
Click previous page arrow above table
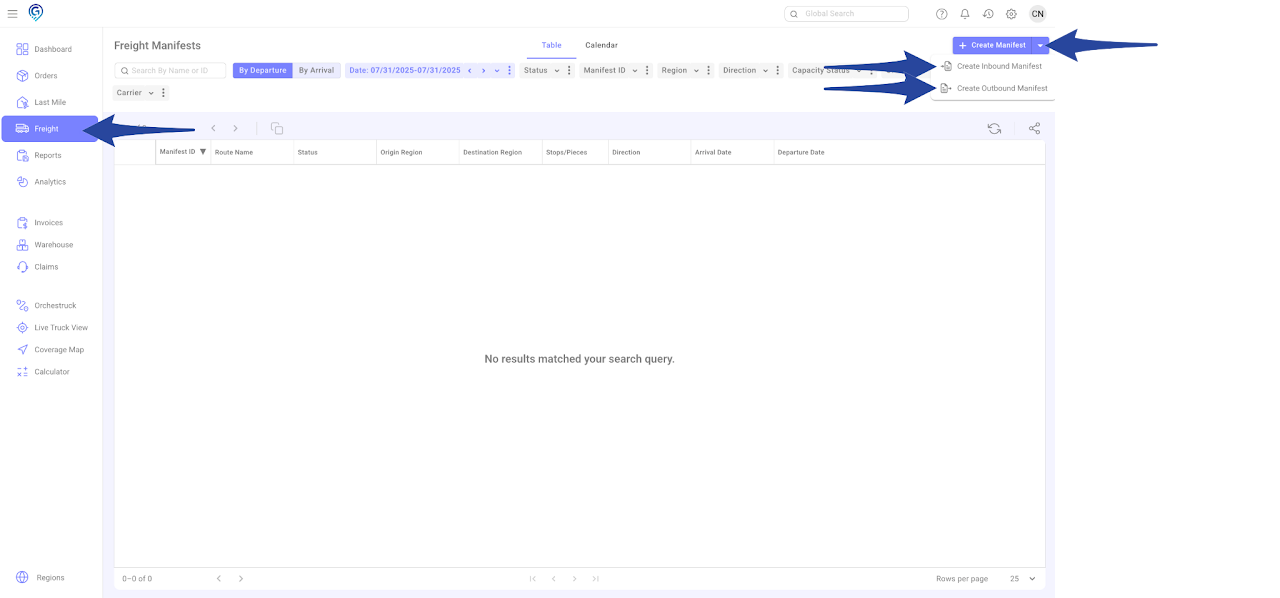pyautogui.click(x=213, y=129)
